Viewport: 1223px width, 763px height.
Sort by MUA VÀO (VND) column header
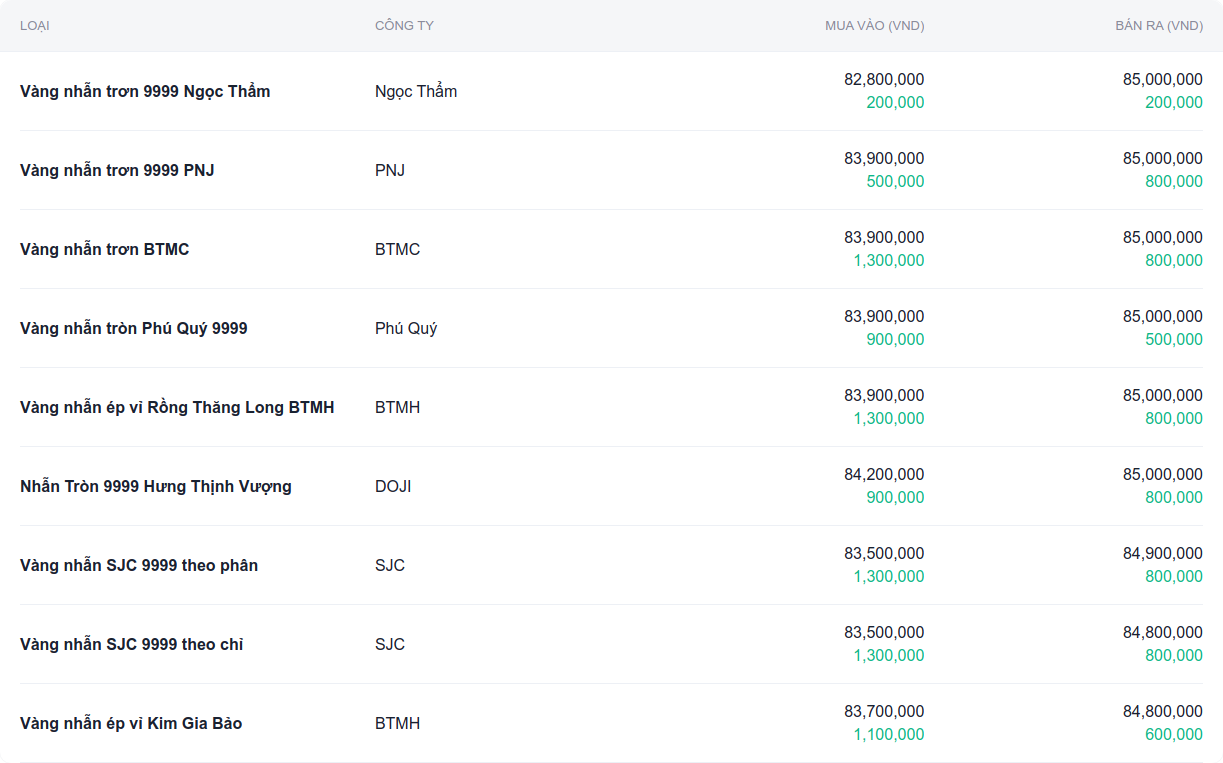pos(874,26)
